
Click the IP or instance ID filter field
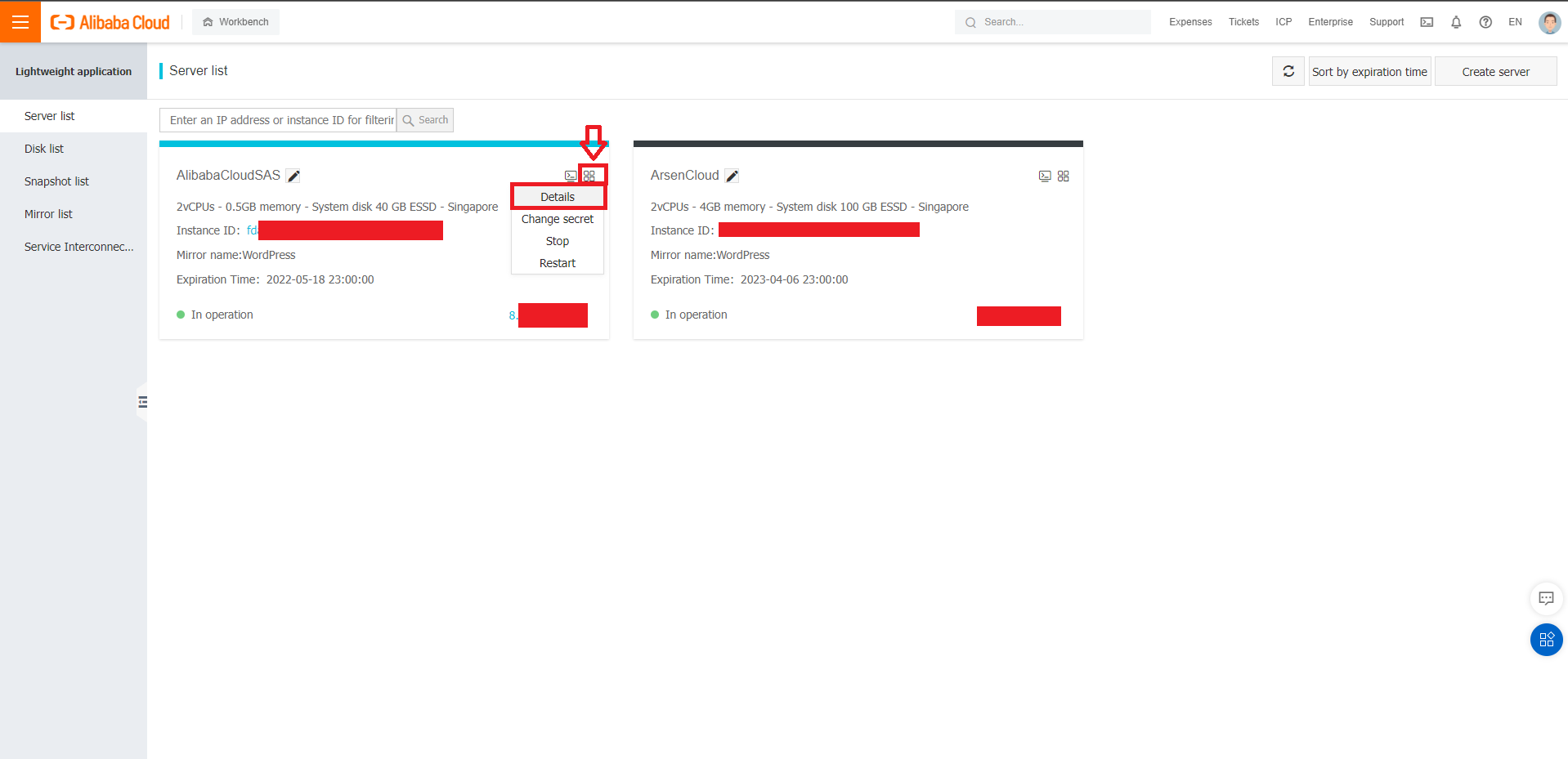tap(278, 120)
